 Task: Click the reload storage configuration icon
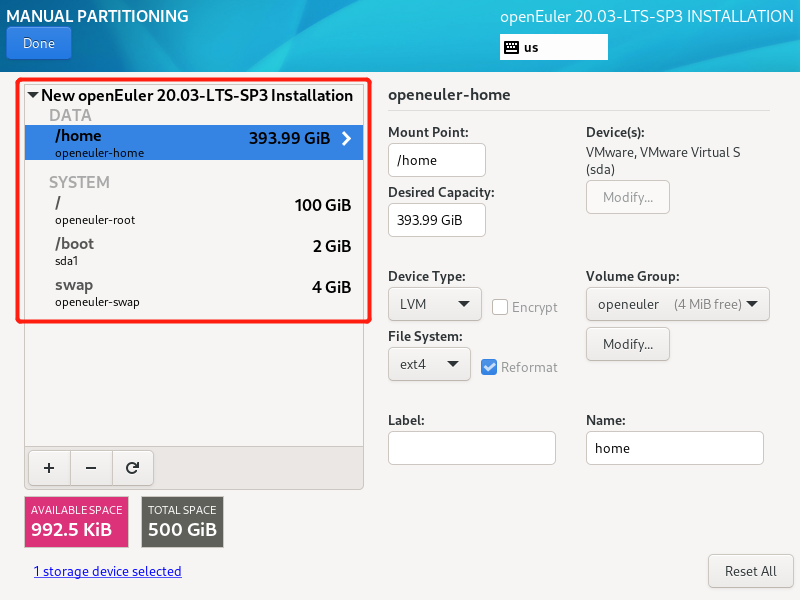pyautogui.click(x=133, y=468)
